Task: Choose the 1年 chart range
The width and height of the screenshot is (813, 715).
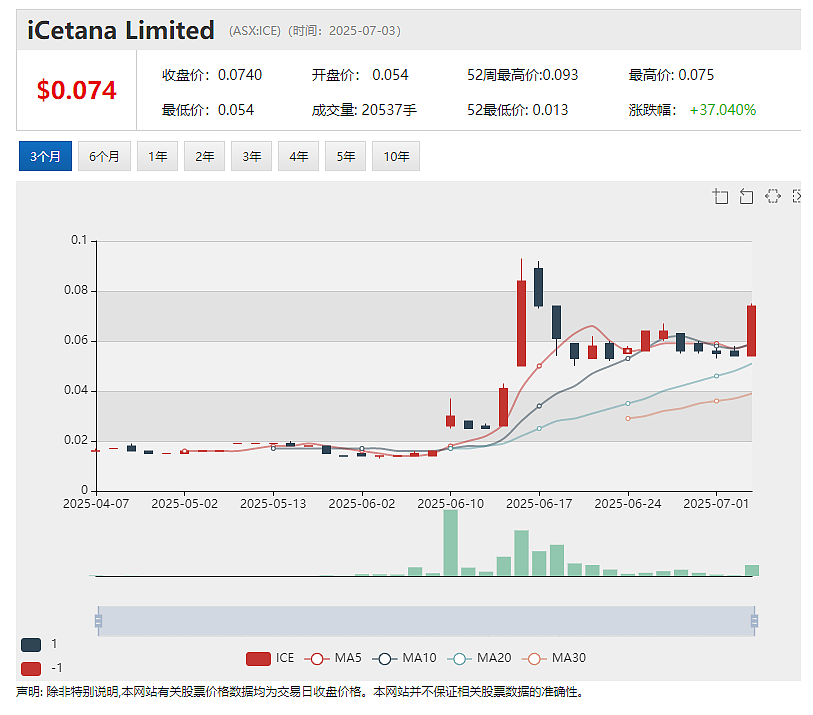Action: point(158,156)
